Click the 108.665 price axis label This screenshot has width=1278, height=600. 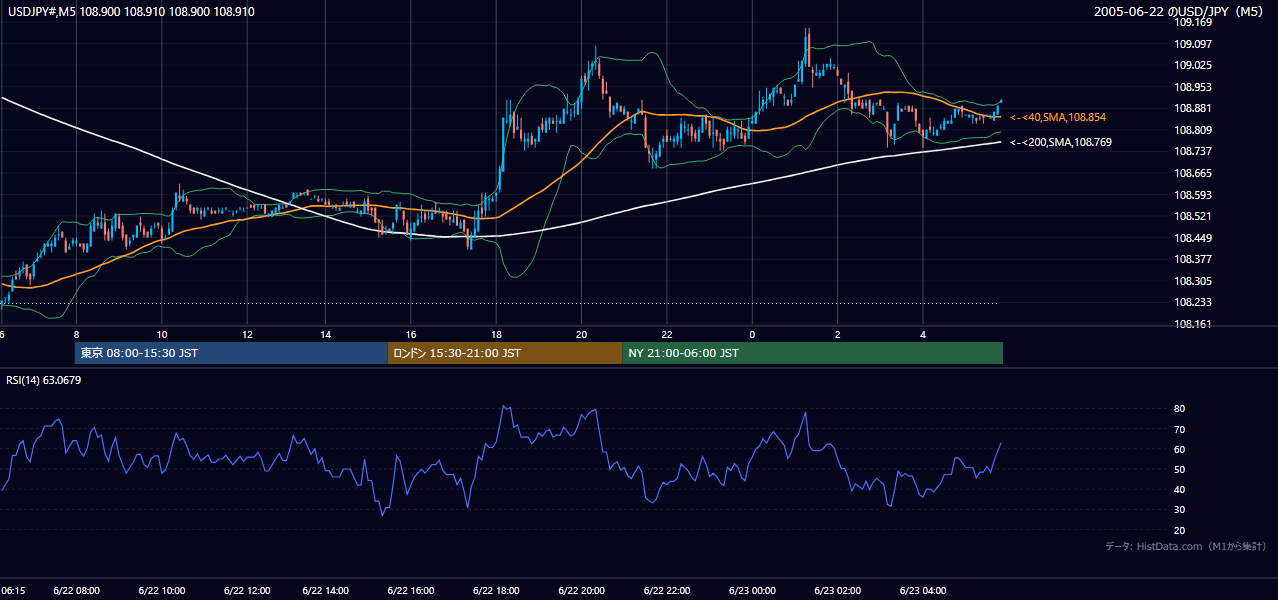[1191, 173]
